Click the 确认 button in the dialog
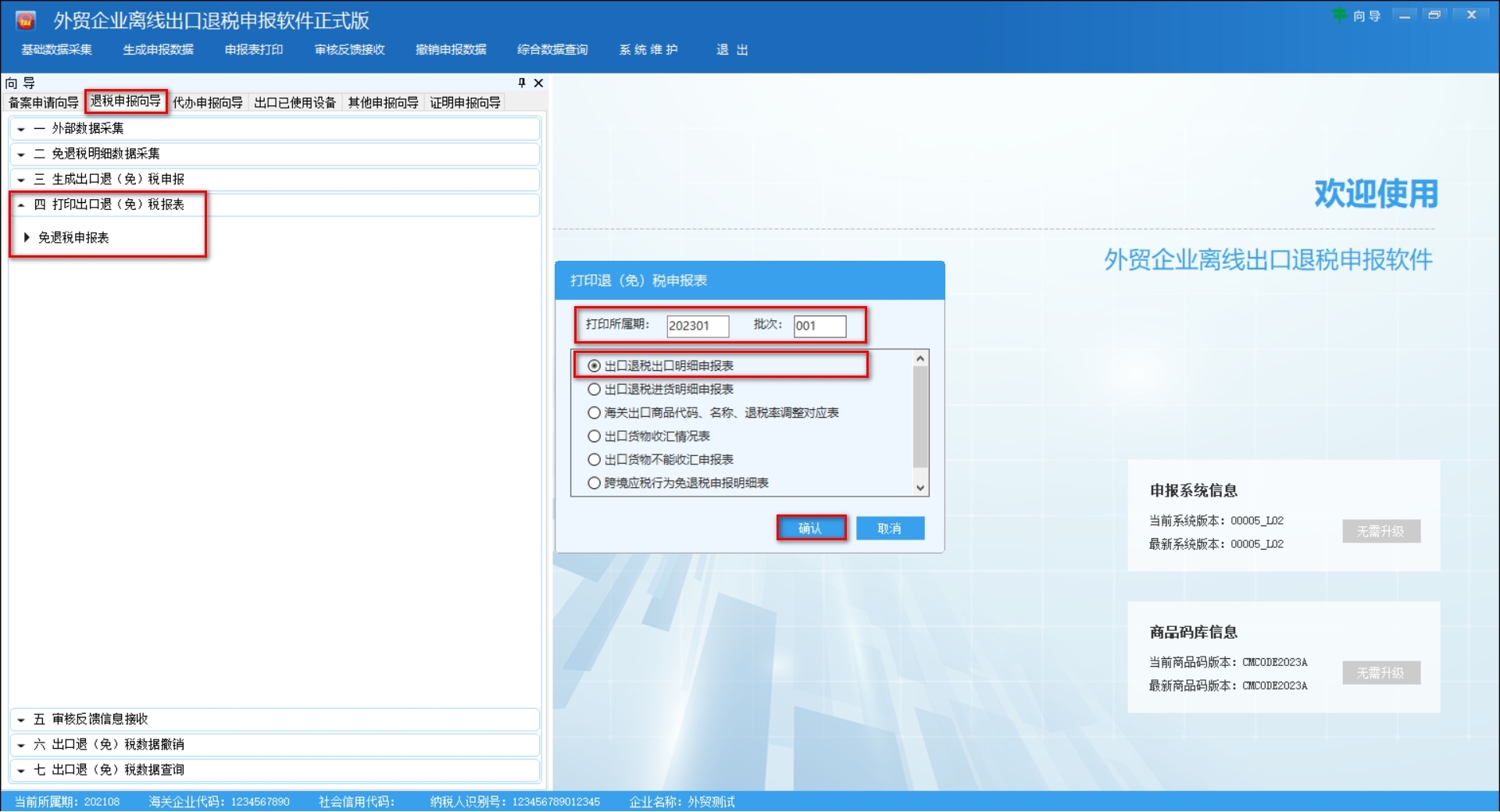 [811, 528]
